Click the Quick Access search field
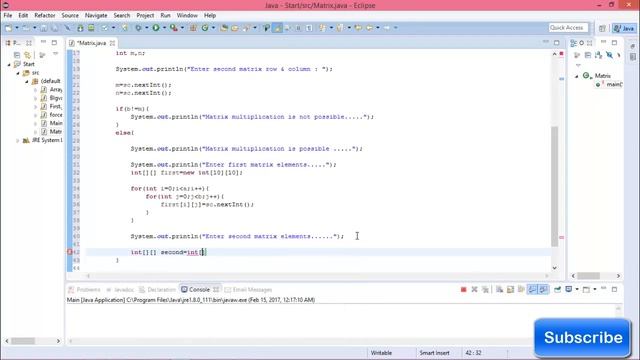Image resolution: width=640 pixels, height=360 pixels. (x=568, y=28)
